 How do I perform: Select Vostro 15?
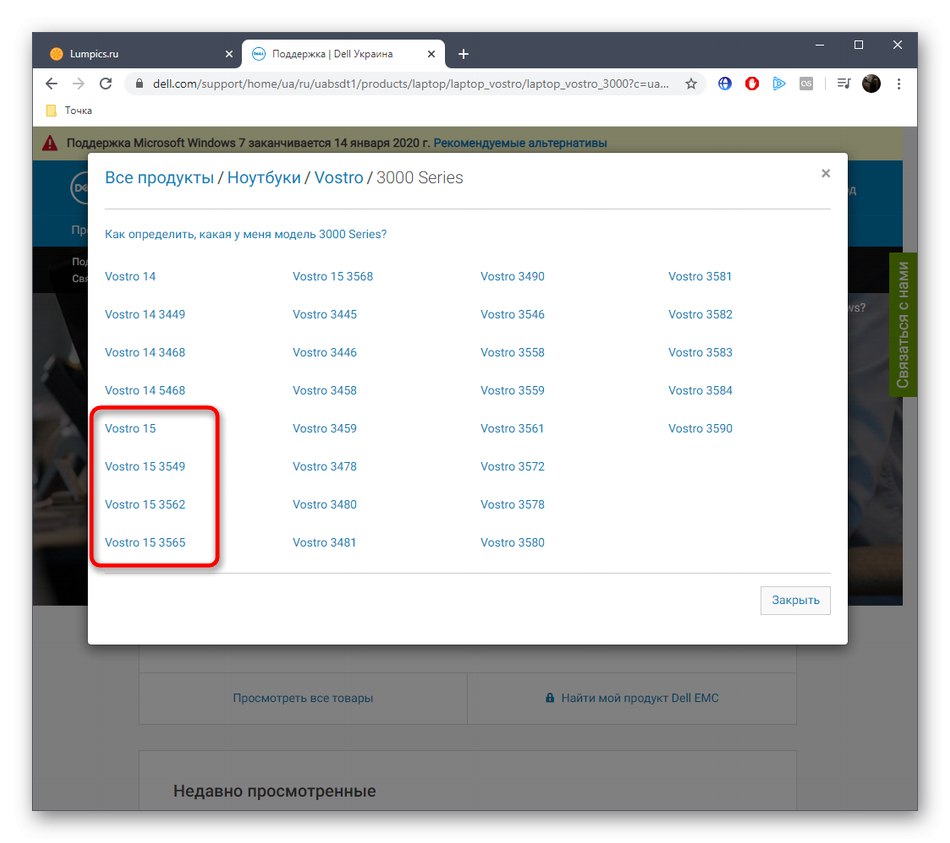[130, 428]
